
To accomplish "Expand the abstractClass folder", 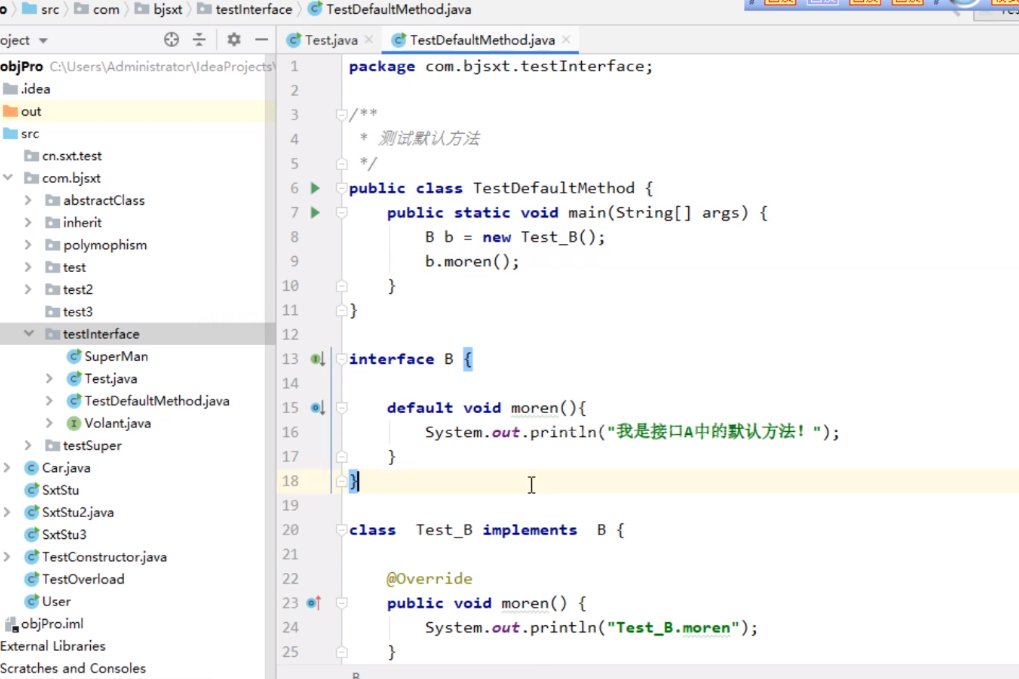I will coord(28,200).
